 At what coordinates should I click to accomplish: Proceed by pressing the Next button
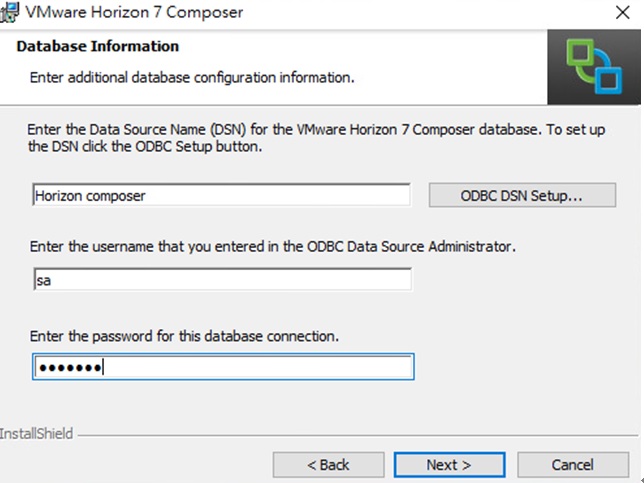448,465
